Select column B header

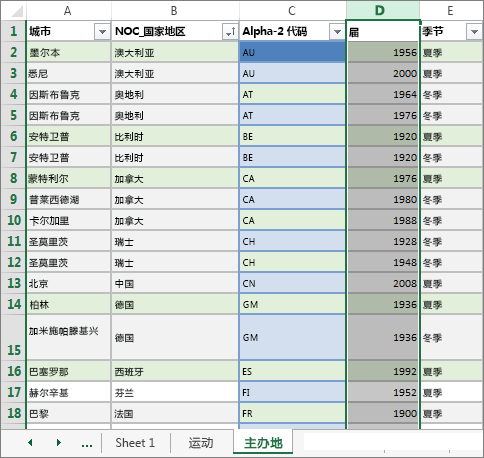tap(175, 11)
